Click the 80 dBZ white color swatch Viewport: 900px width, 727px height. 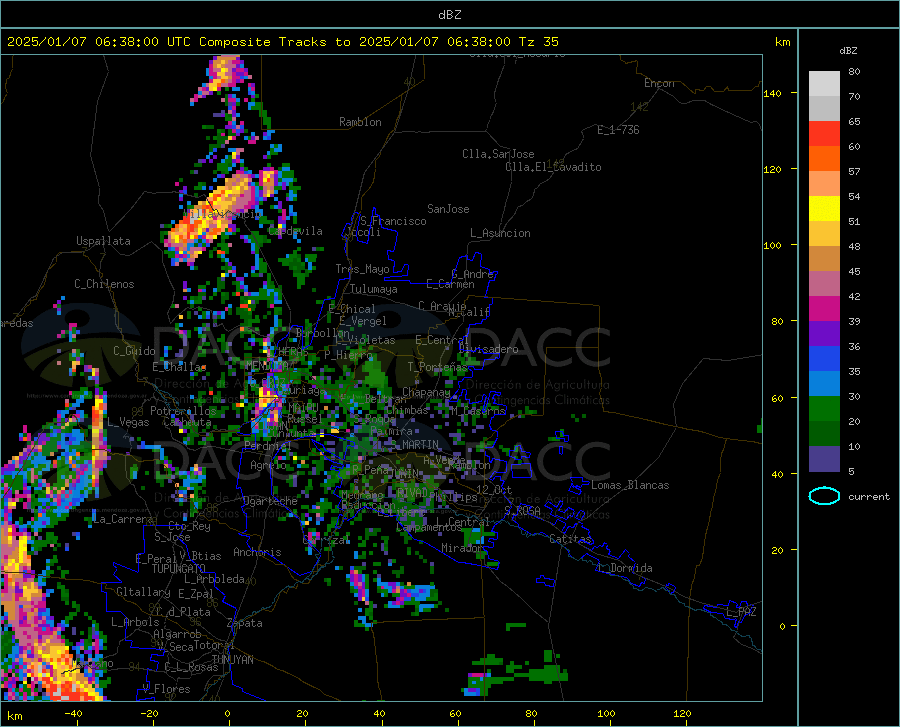click(824, 83)
